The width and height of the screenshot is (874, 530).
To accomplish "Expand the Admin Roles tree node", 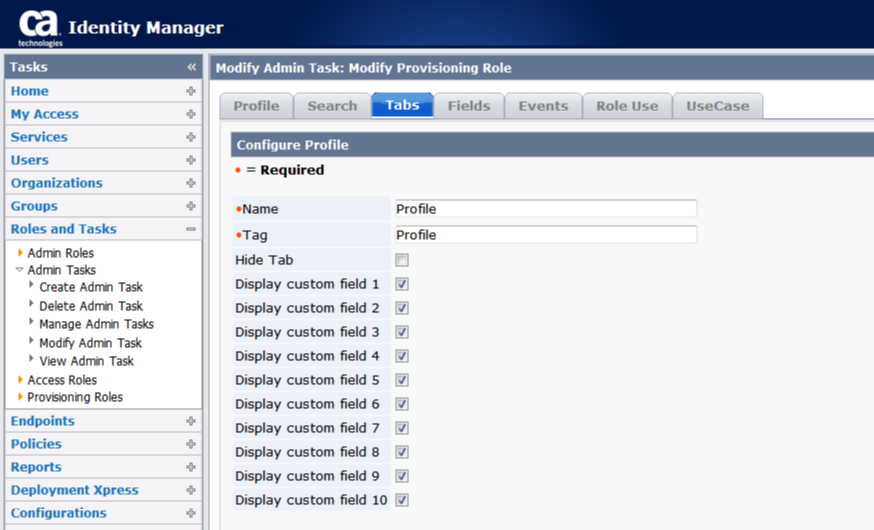I will pos(20,252).
